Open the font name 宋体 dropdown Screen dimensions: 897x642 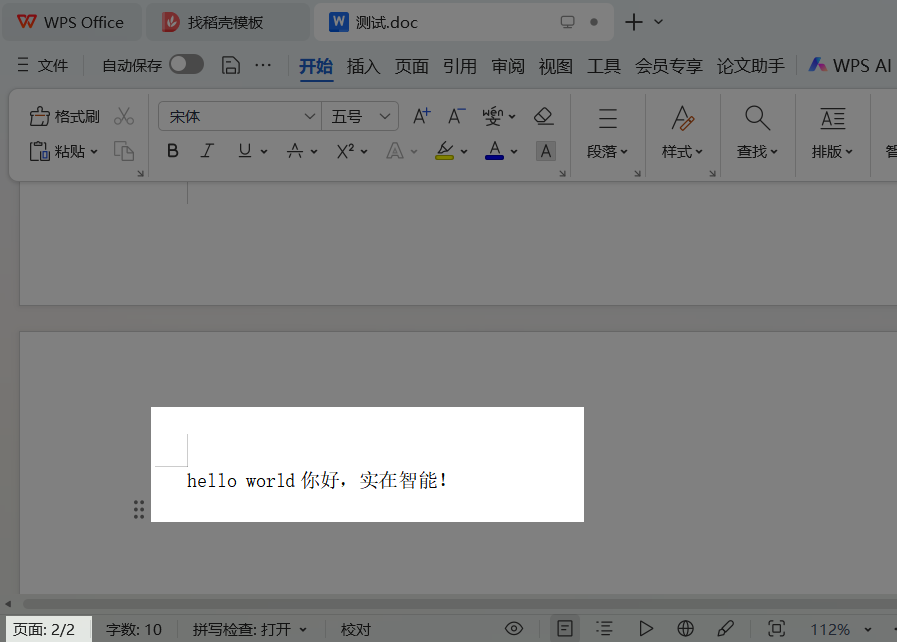pyautogui.click(x=309, y=117)
